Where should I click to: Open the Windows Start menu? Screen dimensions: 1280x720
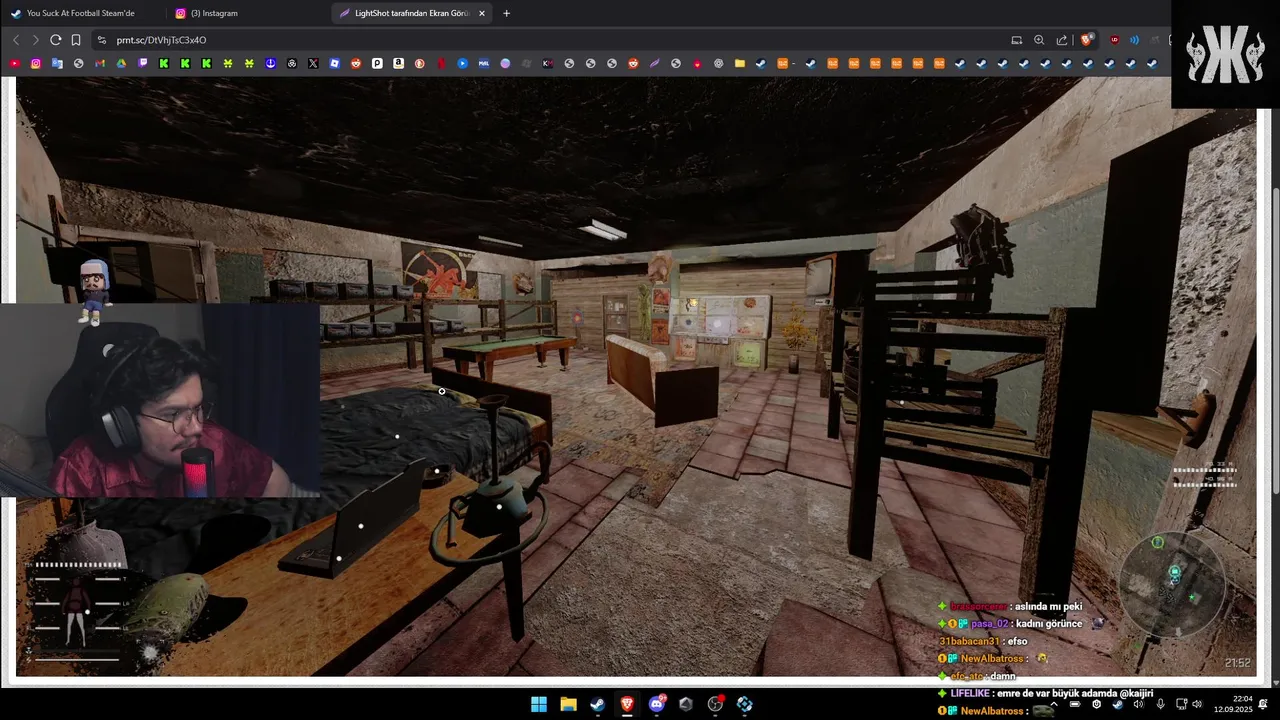click(x=538, y=704)
